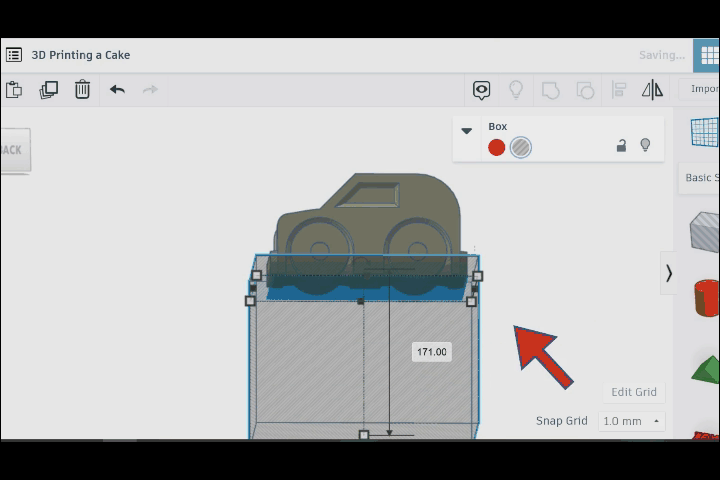Click the workplane grid icon
Image resolution: width=720 pixels, height=480 pixels.
pos(705,132)
